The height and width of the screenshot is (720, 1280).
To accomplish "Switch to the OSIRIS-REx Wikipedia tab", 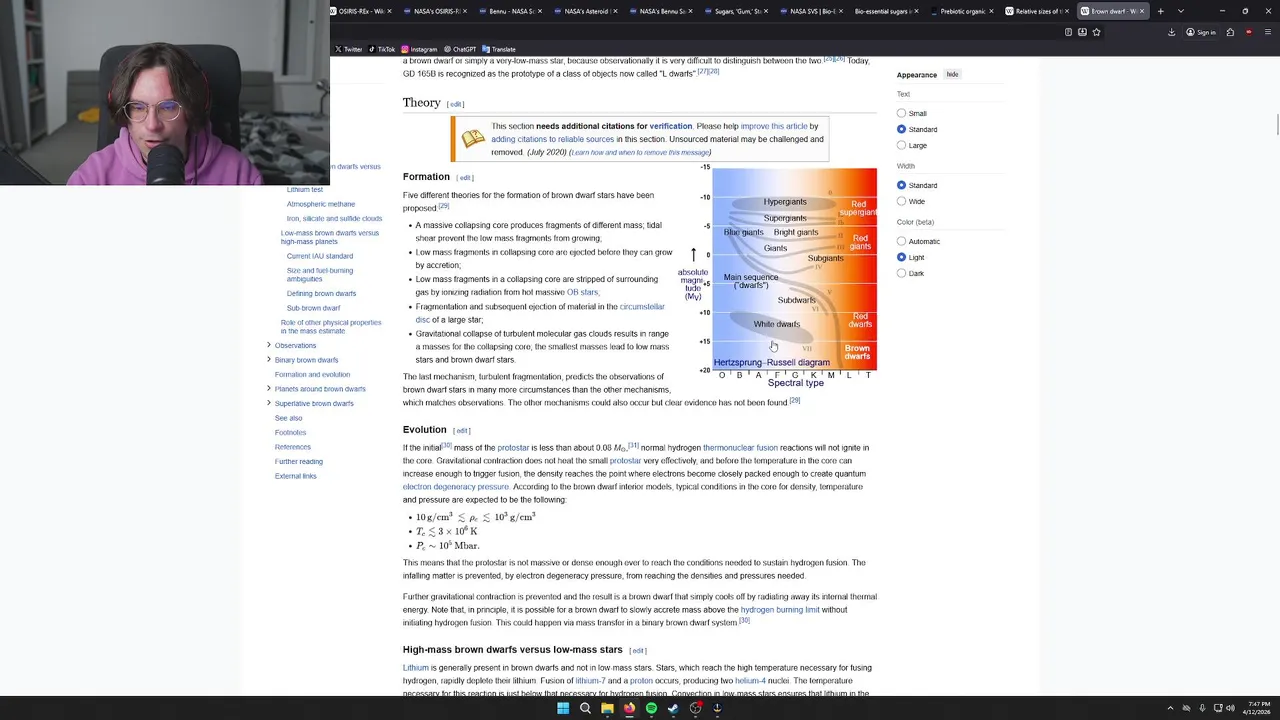I will (360, 11).
